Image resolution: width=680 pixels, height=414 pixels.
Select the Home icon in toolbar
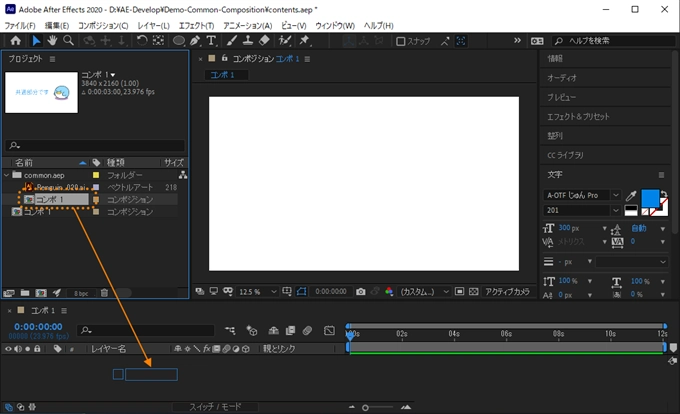click(x=16, y=41)
